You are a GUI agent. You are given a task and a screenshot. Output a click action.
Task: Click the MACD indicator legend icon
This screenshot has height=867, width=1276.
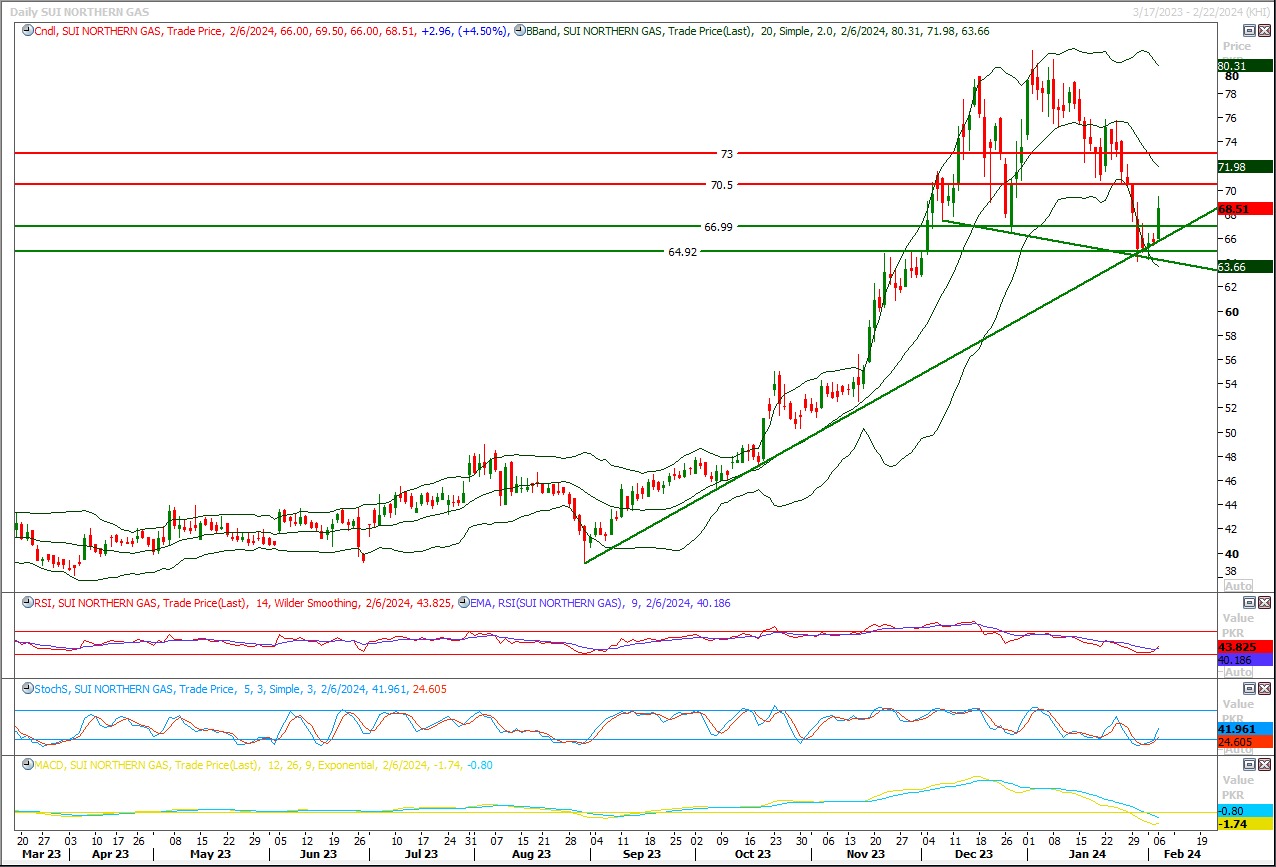point(23,765)
